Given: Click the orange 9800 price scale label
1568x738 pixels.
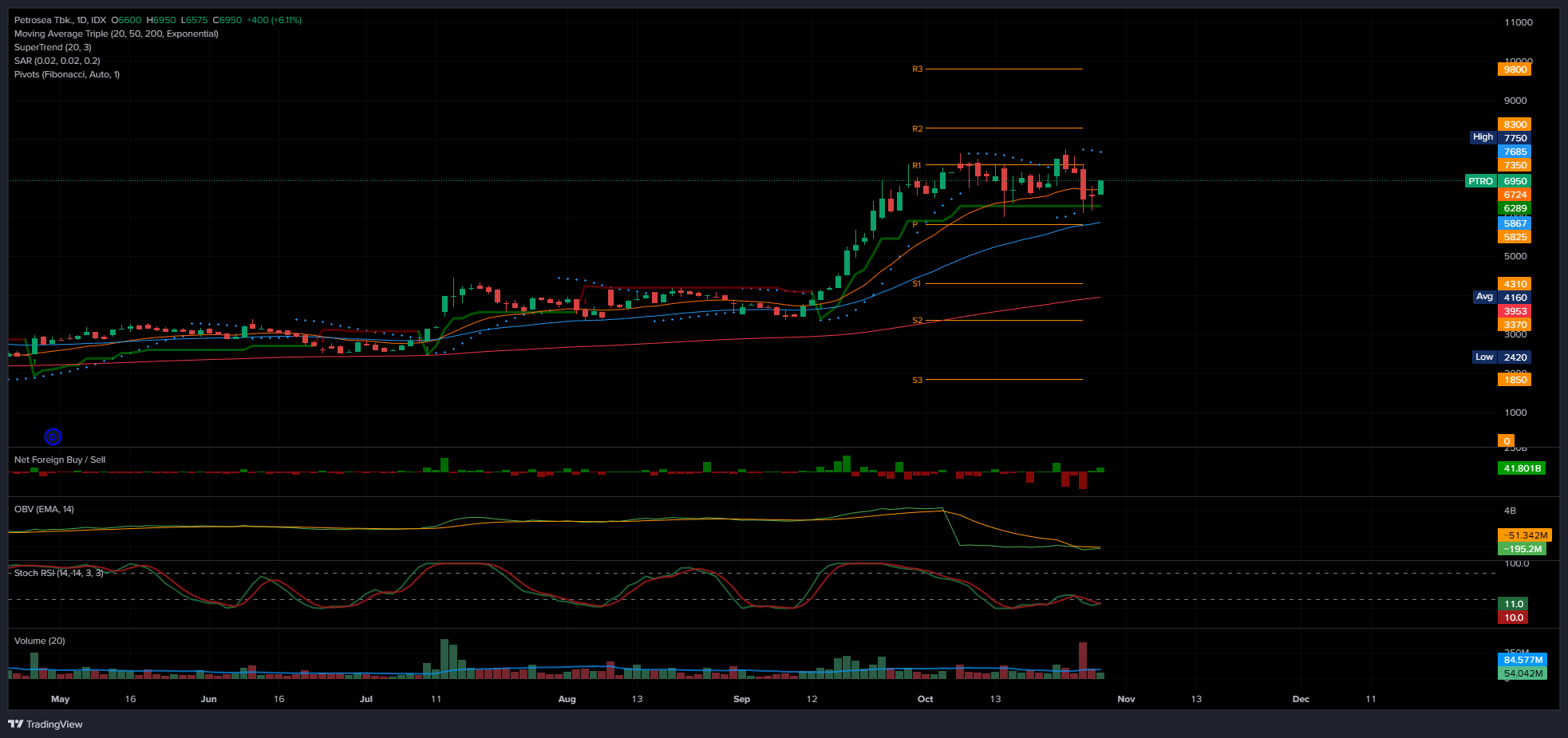Looking at the screenshot, I should pos(1515,69).
